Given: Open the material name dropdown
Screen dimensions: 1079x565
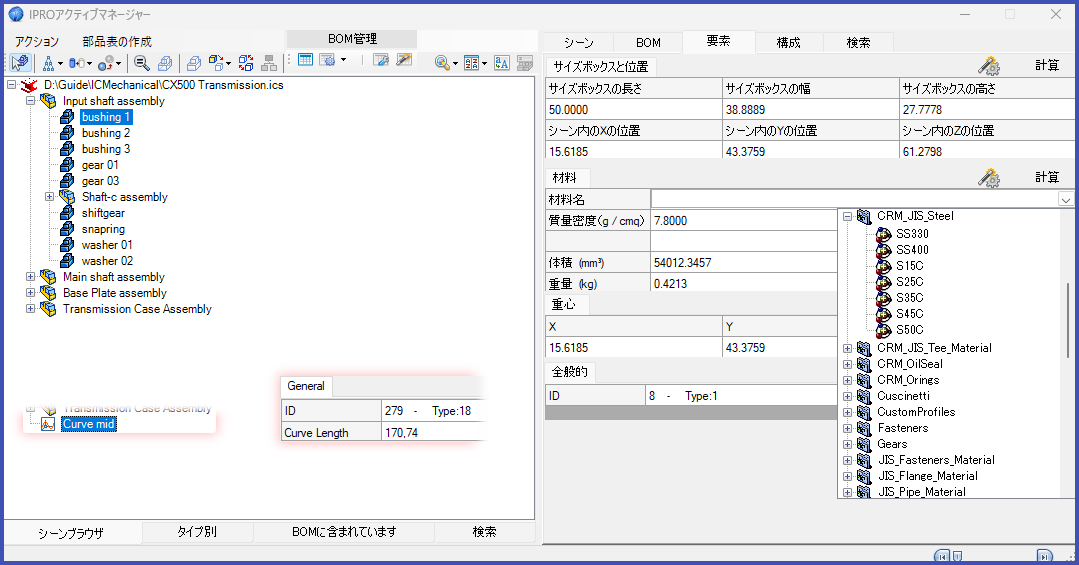Looking at the screenshot, I should point(1064,200).
